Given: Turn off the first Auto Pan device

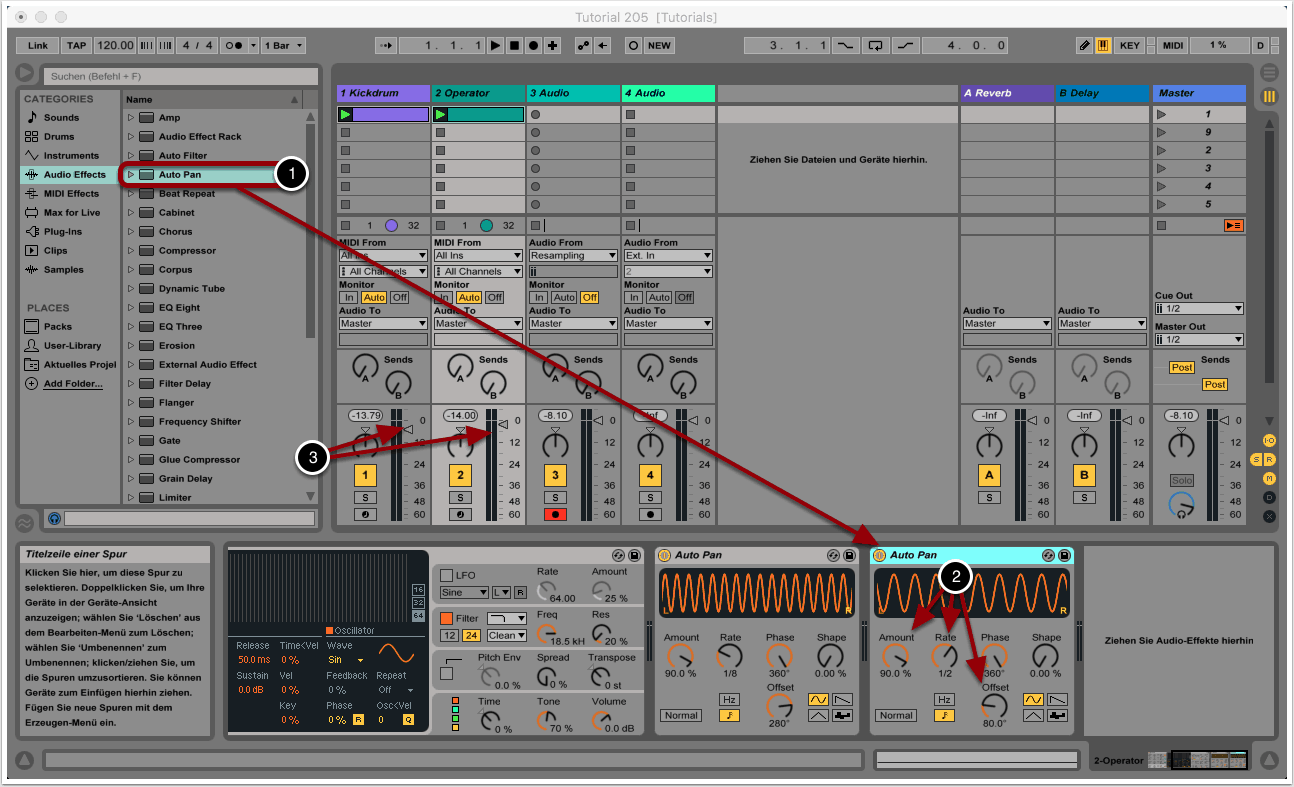Looking at the screenshot, I should (x=664, y=556).
